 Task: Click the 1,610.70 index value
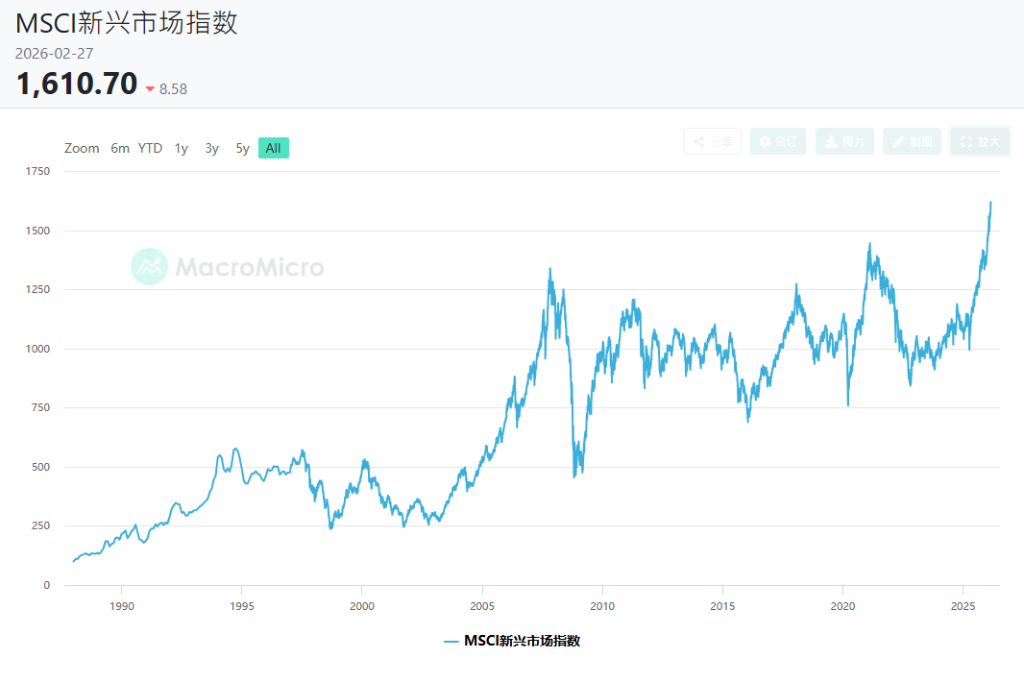(76, 84)
